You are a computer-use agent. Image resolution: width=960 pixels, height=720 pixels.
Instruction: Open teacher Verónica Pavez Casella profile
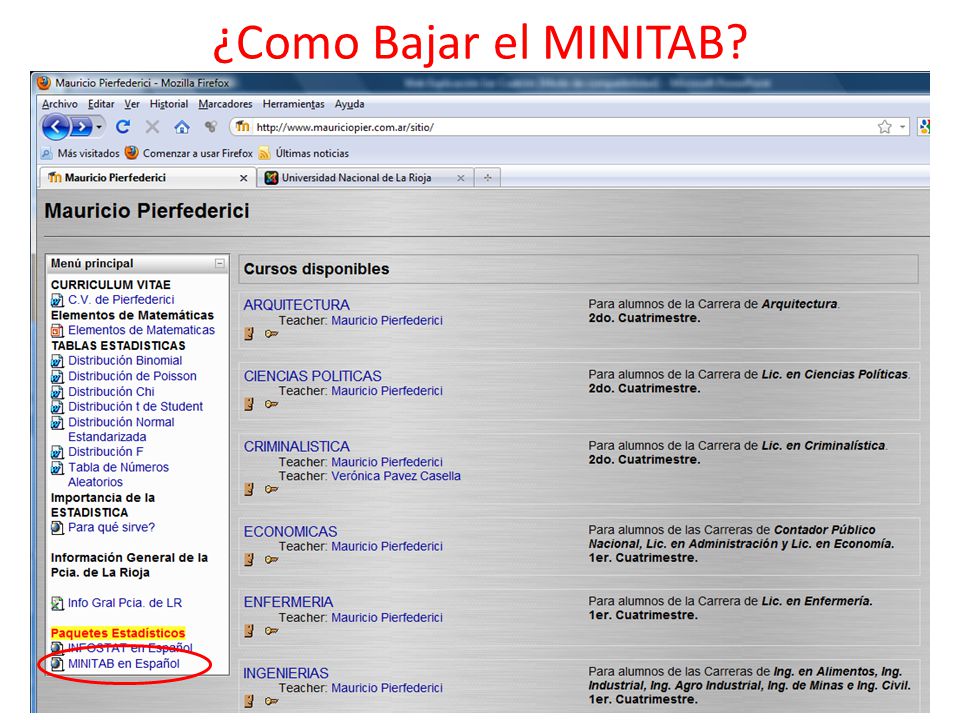pos(396,476)
